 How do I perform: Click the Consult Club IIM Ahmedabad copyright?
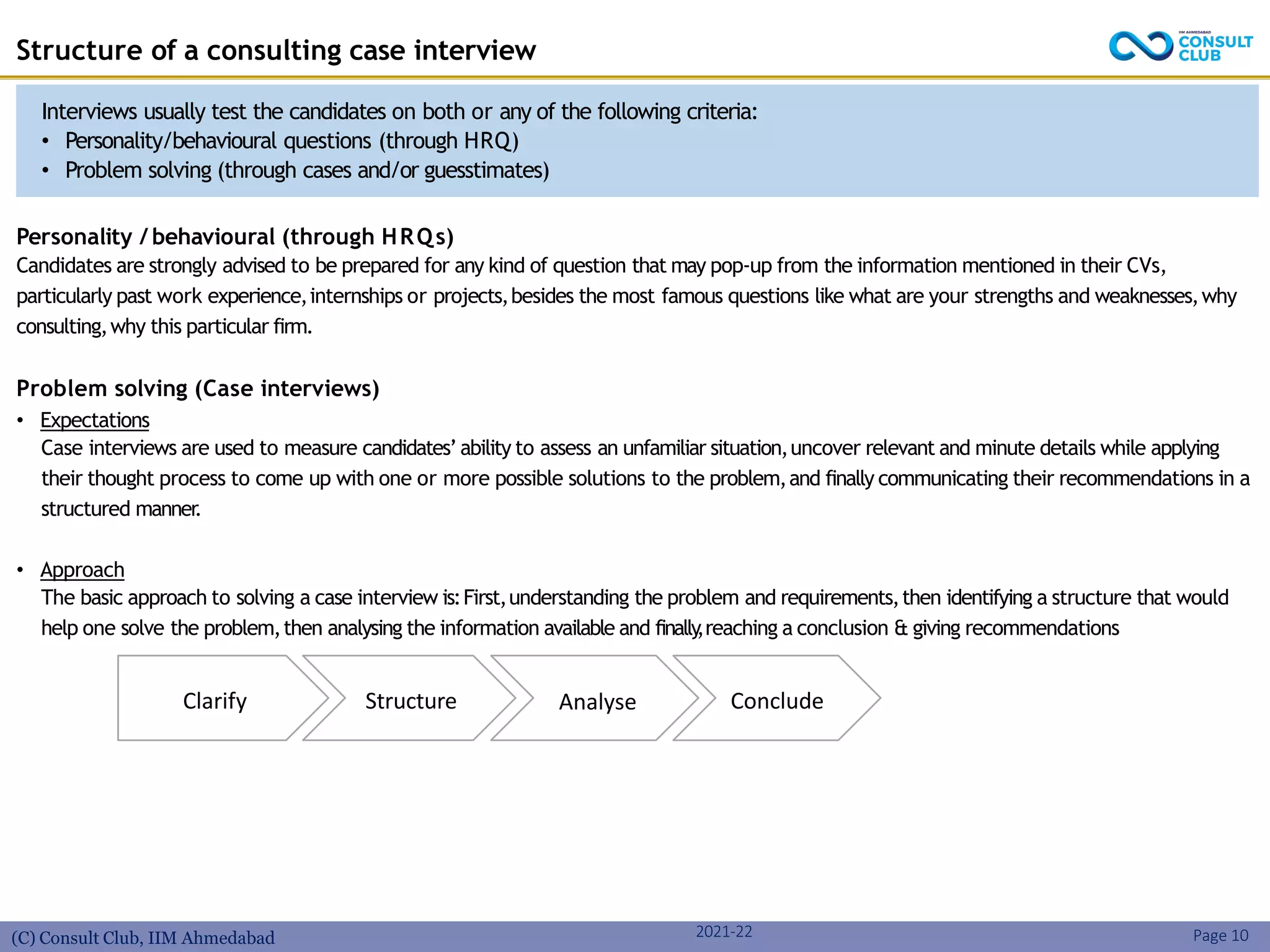click(143, 938)
